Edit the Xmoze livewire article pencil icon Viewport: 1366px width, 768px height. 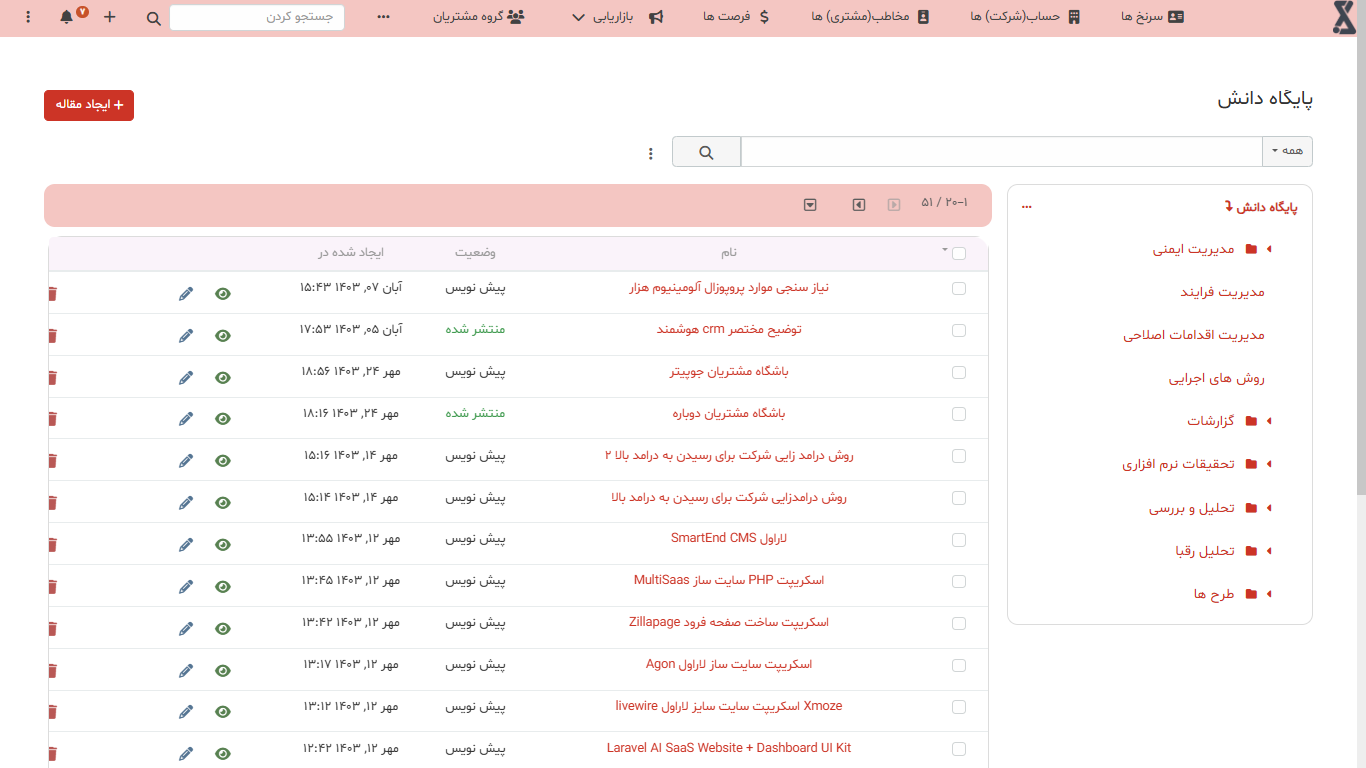tap(186, 711)
